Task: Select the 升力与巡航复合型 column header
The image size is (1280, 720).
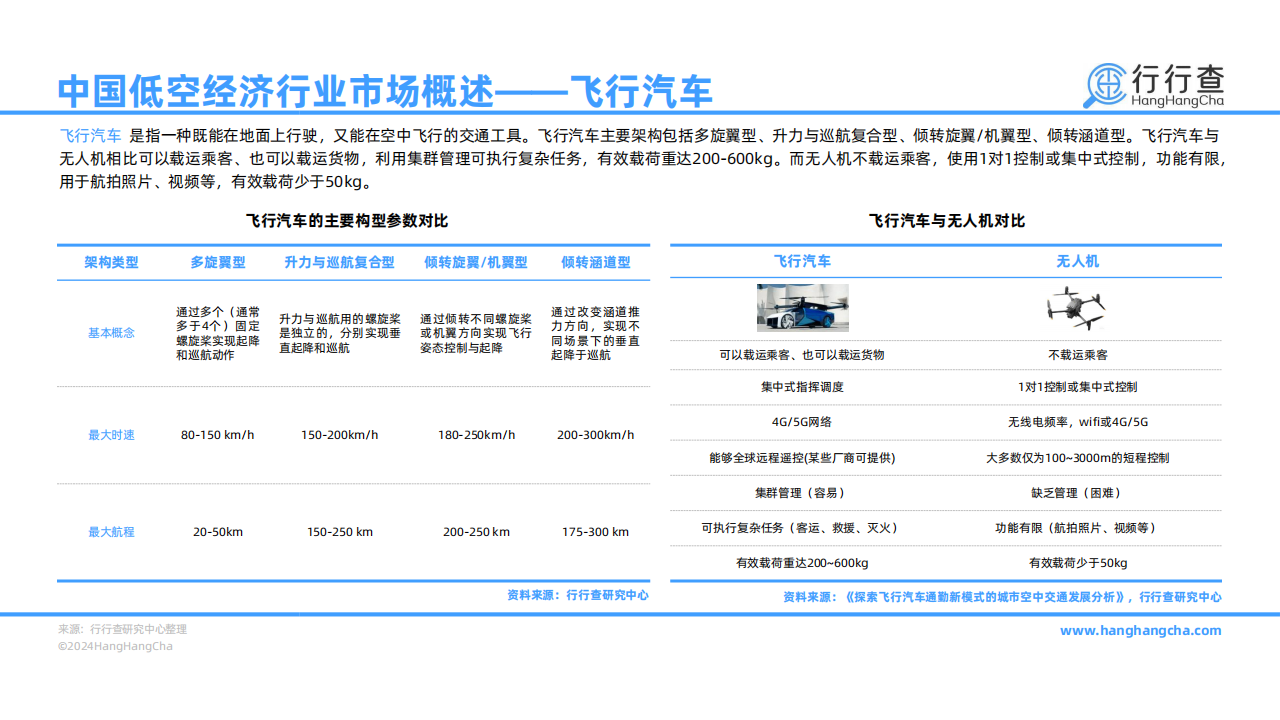Action: (339, 263)
